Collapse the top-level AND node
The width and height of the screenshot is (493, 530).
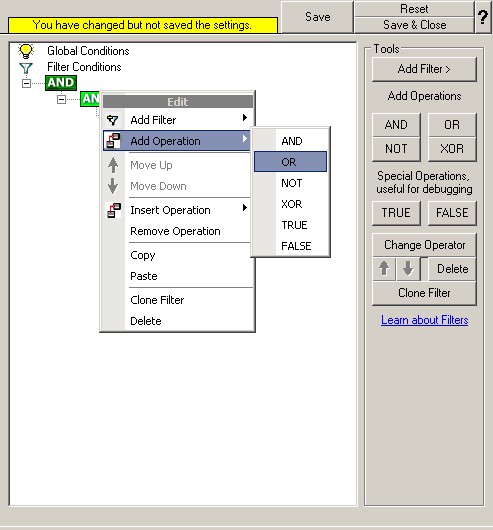coord(26,83)
